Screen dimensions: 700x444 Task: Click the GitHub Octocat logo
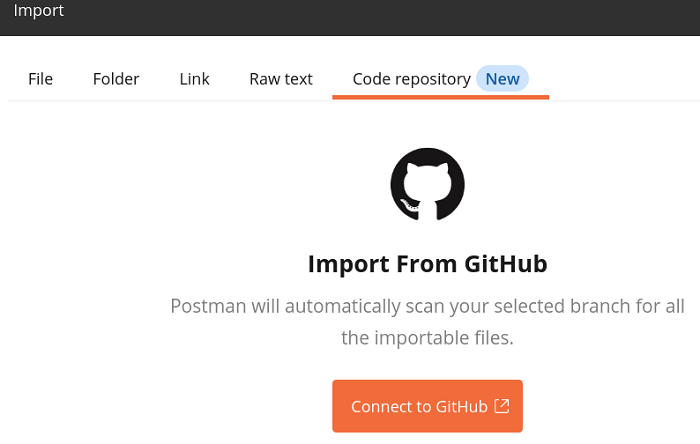point(427,184)
